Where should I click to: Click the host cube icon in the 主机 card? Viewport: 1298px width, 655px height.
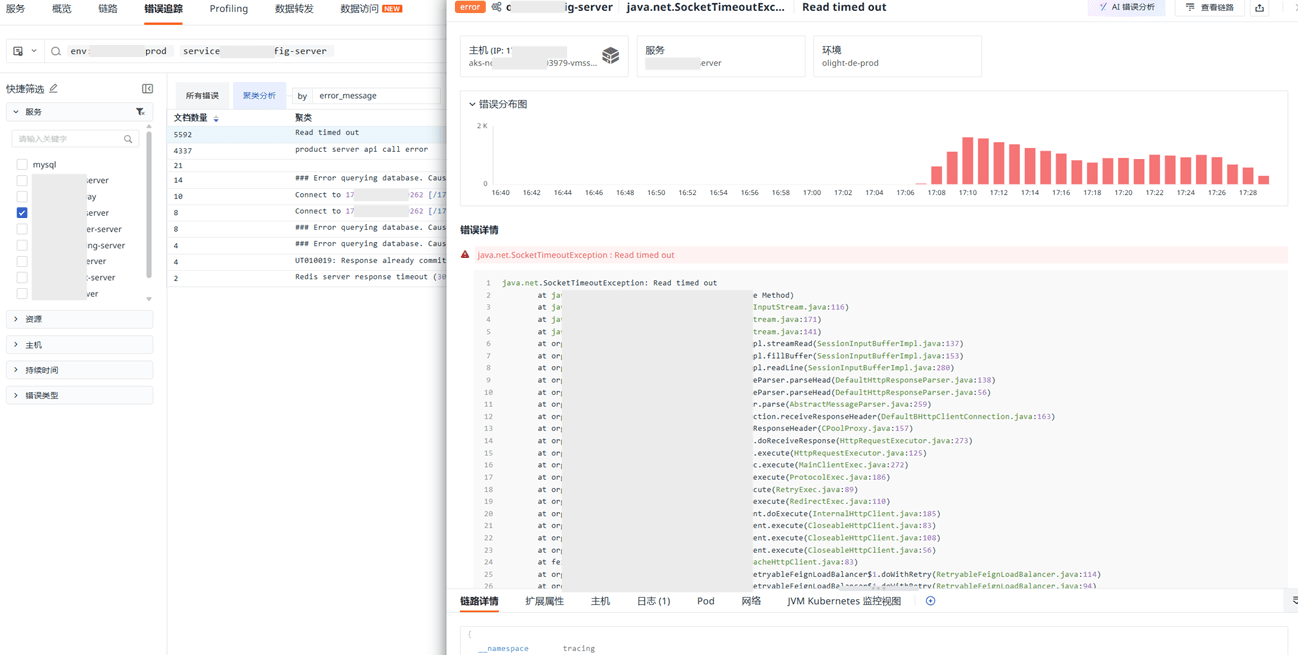pos(610,56)
